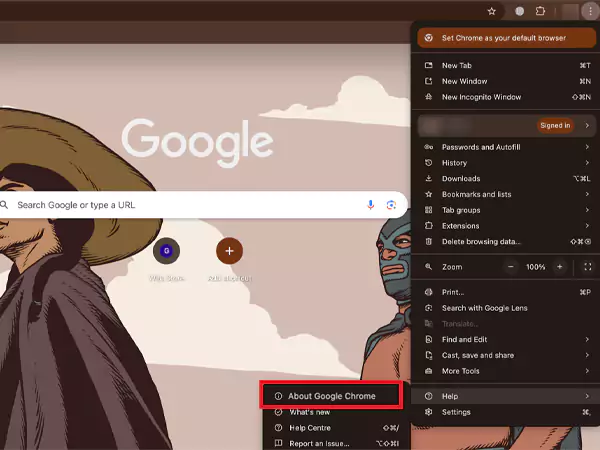Click About Google Chrome in Help submenu
The height and width of the screenshot is (450, 600).
point(331,396)
